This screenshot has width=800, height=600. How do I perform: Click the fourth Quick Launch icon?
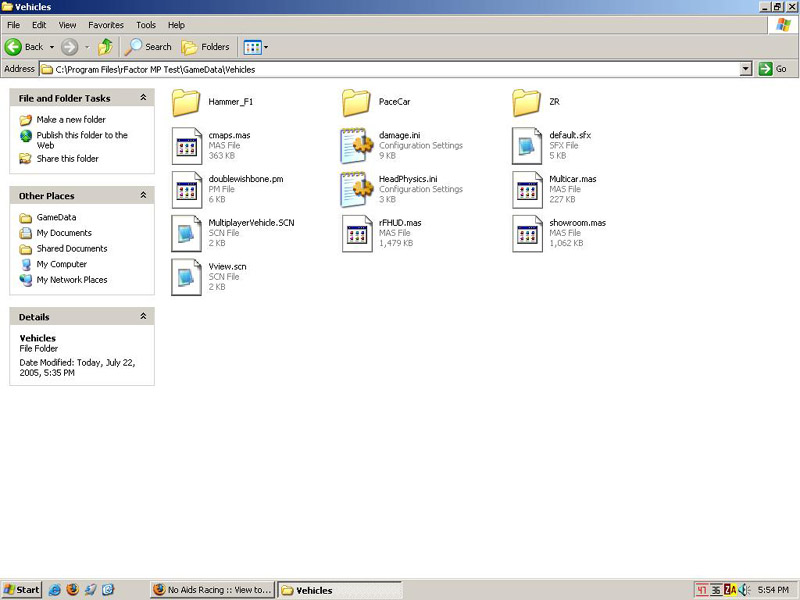(x=108, y=590)
